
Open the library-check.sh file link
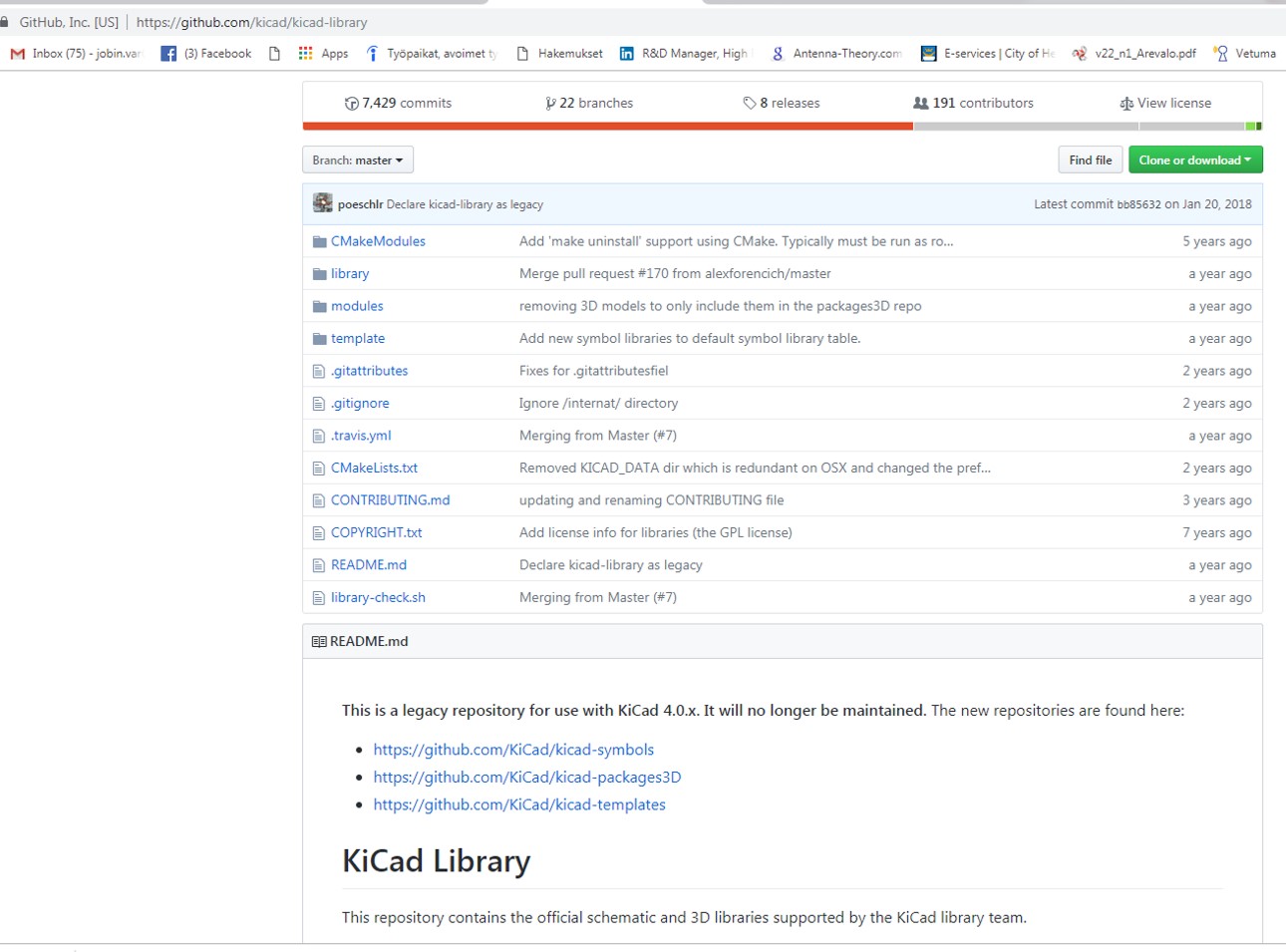378,598
